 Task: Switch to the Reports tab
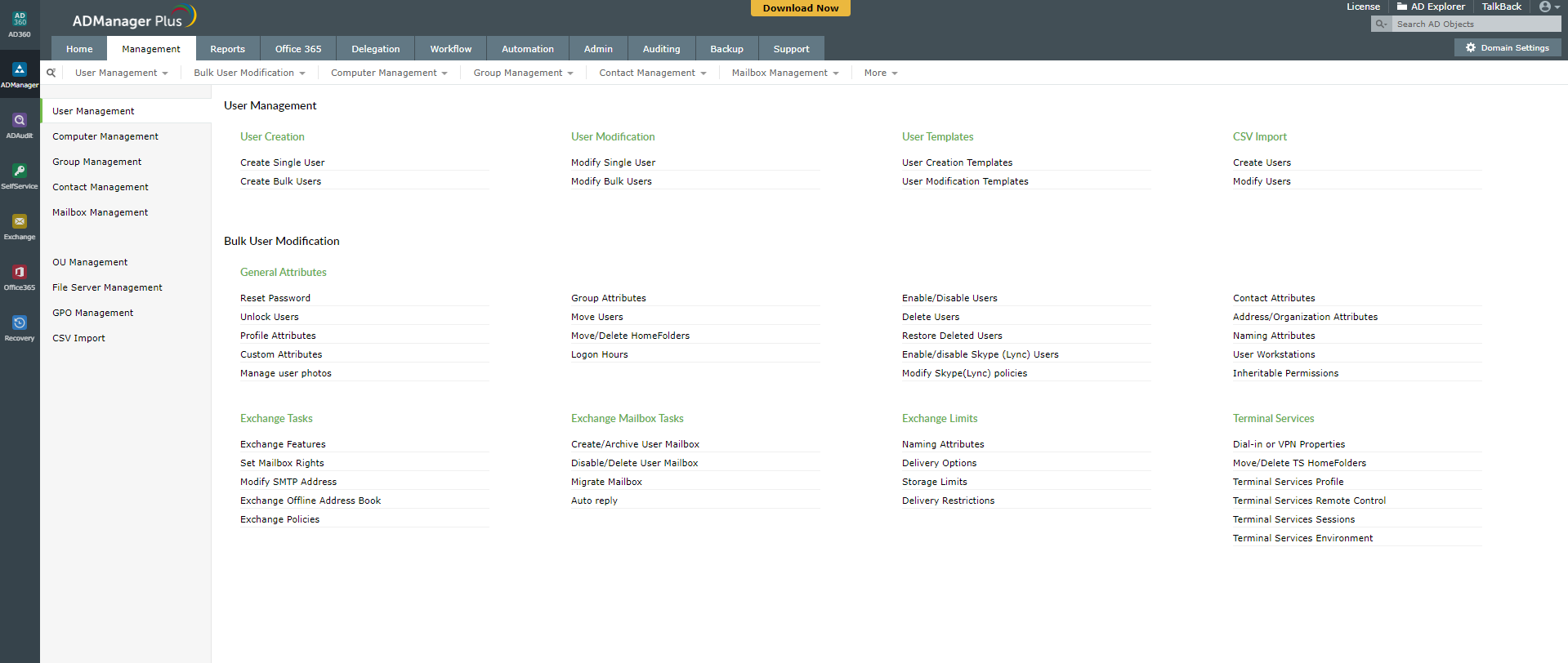[227, 49]
